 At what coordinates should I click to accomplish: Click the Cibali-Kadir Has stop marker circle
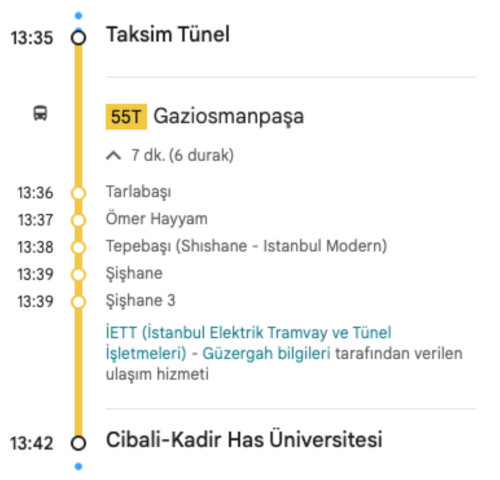[x=78, y=443]
